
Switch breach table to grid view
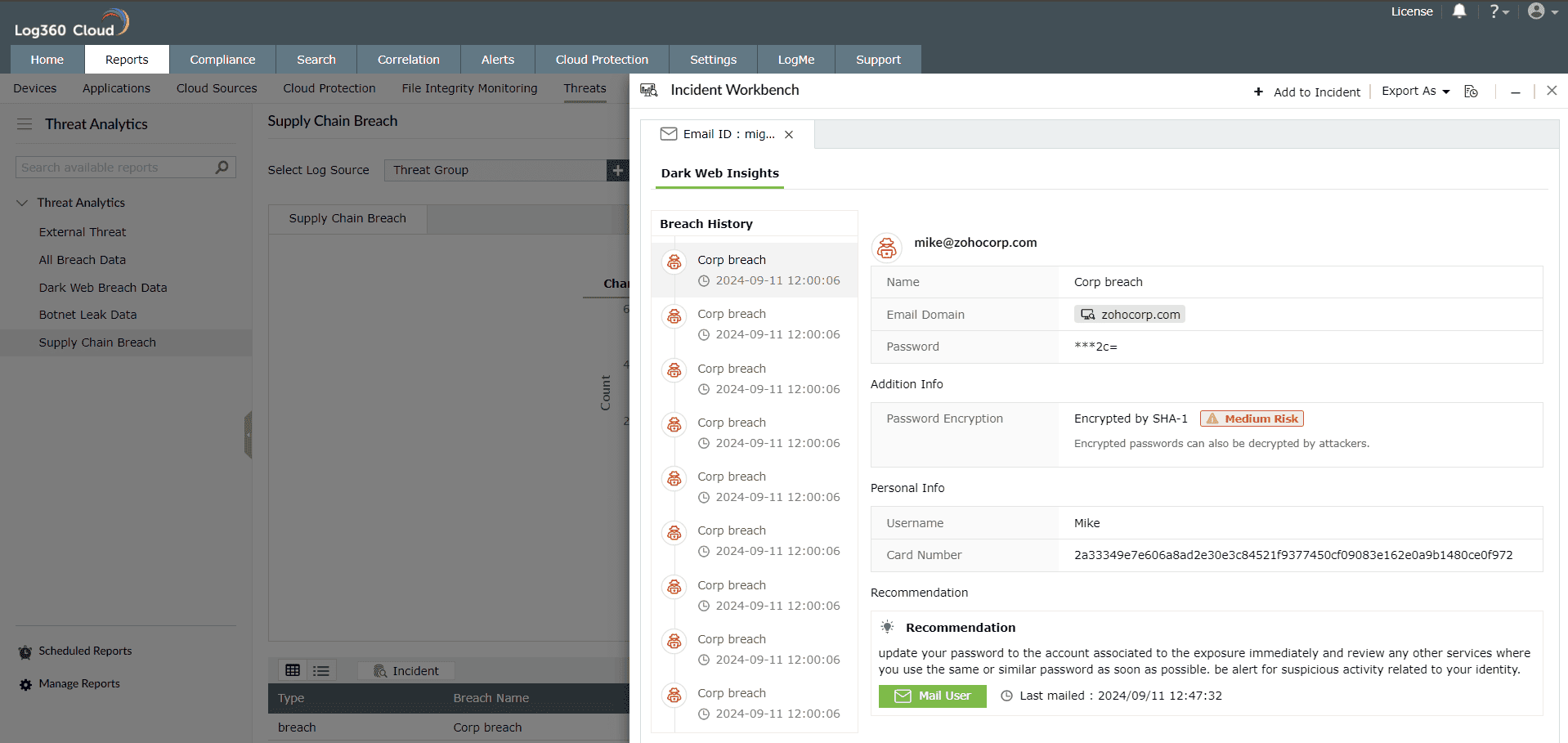[293, 670]
